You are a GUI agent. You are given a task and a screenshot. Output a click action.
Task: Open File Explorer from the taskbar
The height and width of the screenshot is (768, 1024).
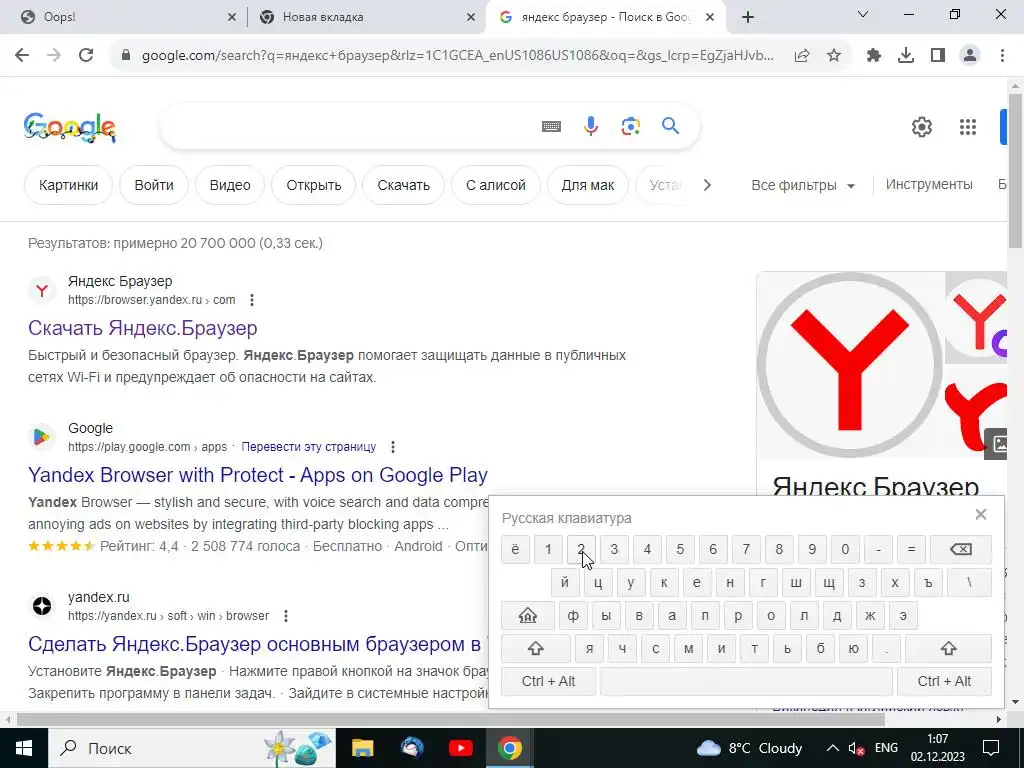coord(362,748)
